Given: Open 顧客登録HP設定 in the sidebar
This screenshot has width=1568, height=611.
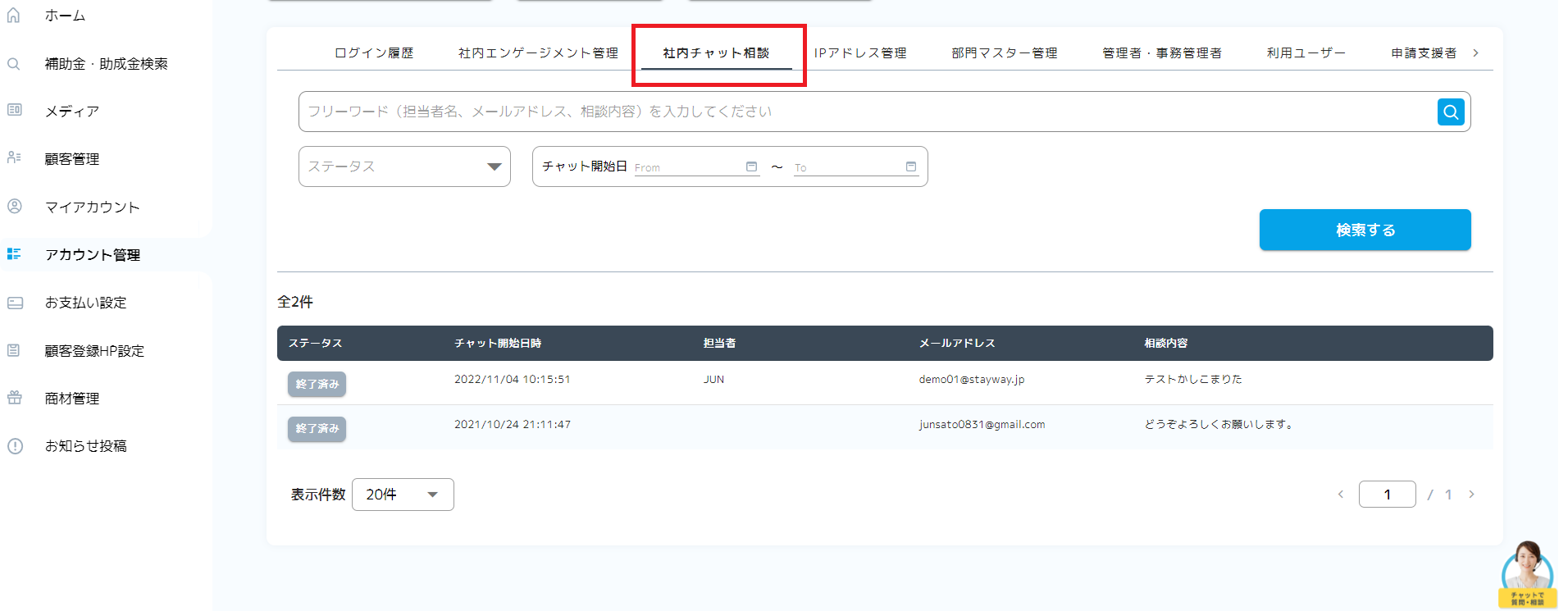Looking at the screenshot, I should pos(94,350).
